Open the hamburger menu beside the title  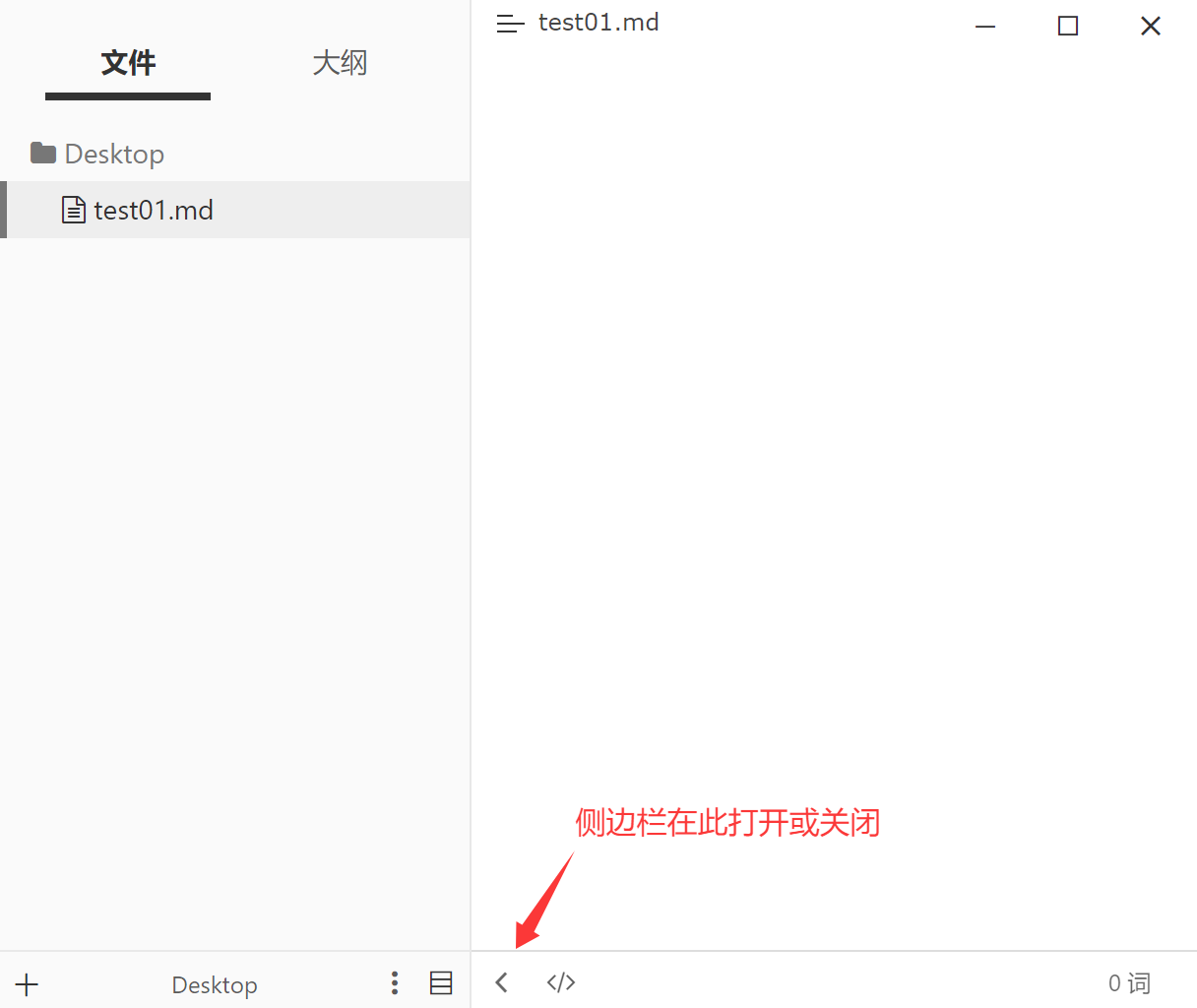510,24
